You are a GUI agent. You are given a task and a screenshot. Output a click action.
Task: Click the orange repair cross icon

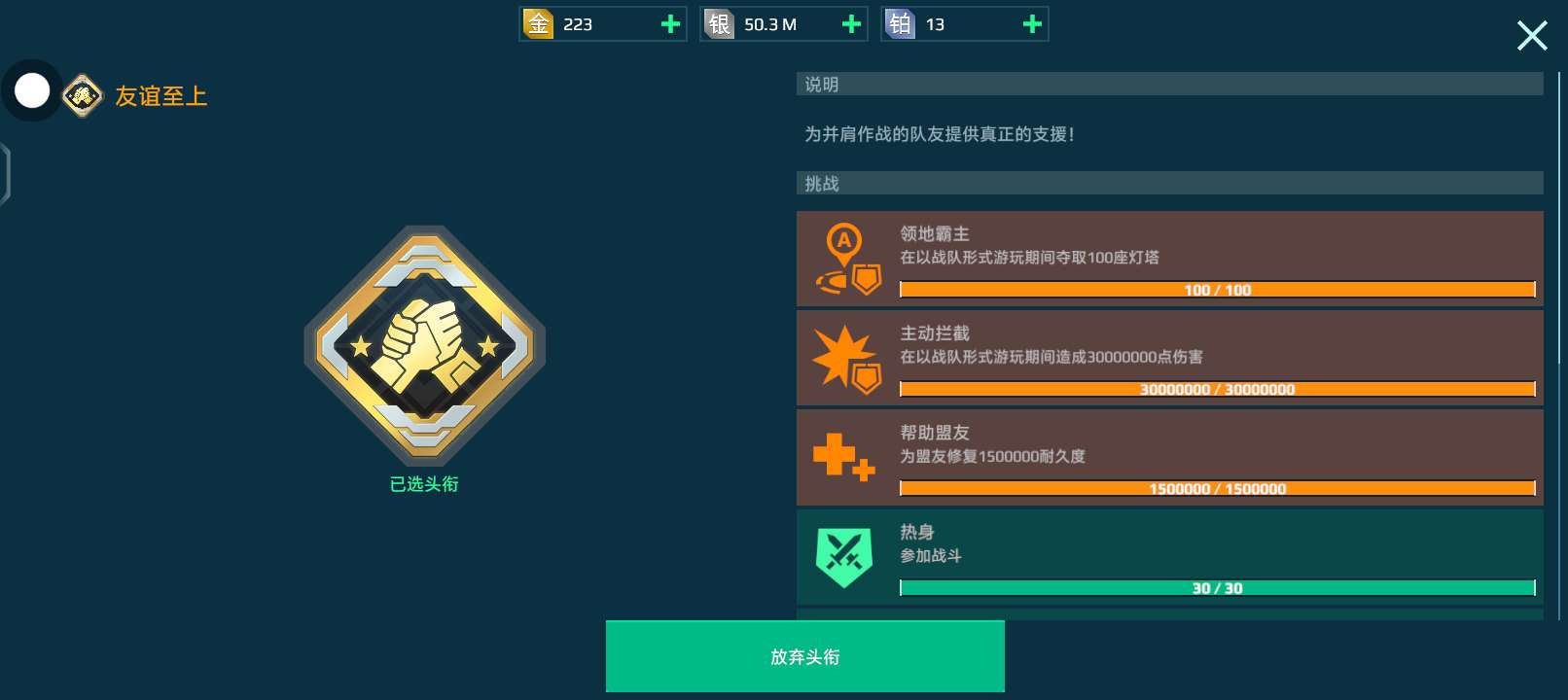pyautogui.click(x=843, y=457)
